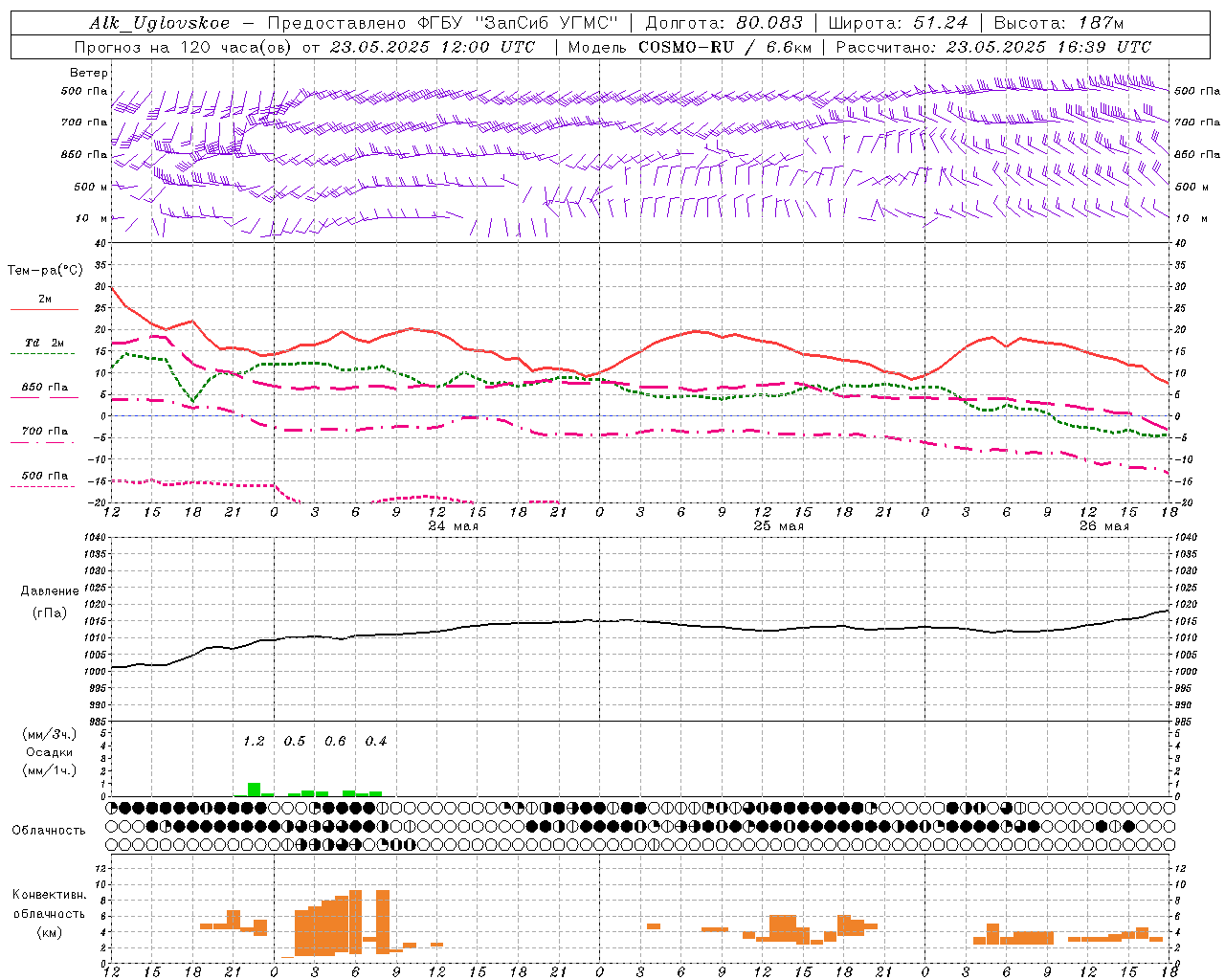The height and width of the screenshot is (980, 1225).
Task: Click the precipitation total 1.2
Action: (x=254, y=742)
